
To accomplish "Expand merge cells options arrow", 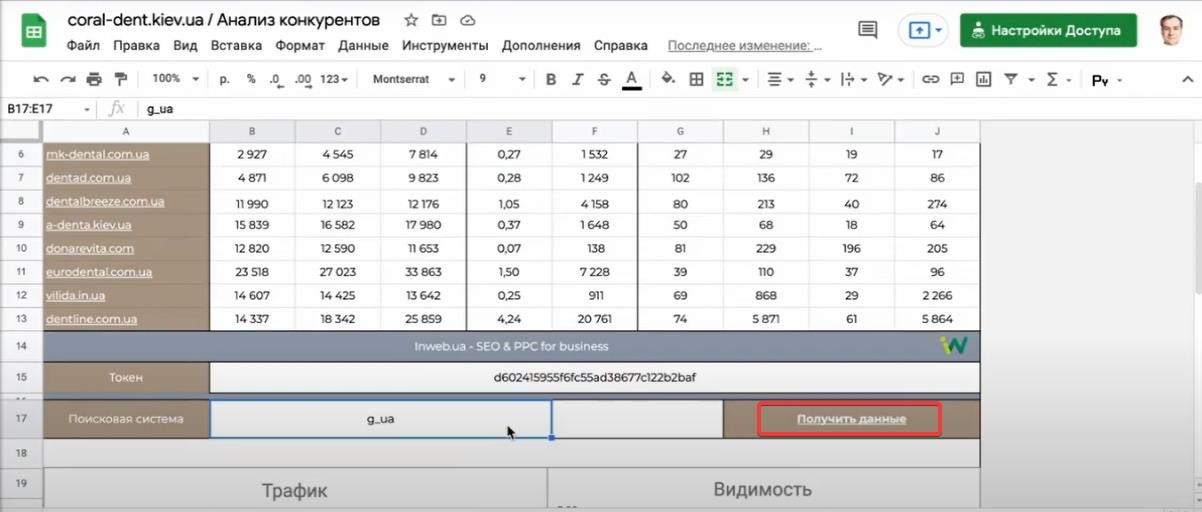I will [745, 79].
